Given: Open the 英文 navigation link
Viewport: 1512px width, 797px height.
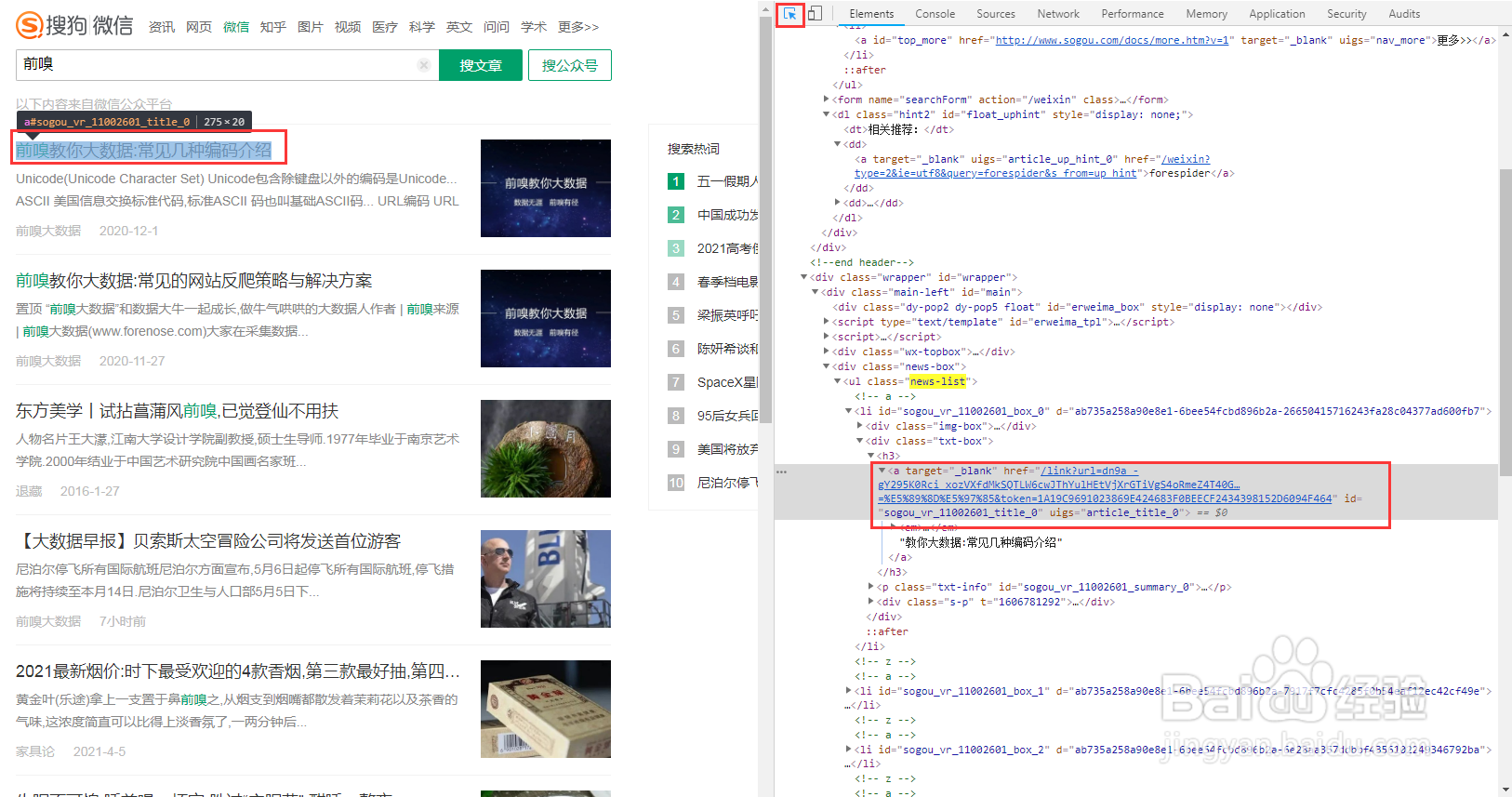Looking at the screenshot, I should coord(459,27).
